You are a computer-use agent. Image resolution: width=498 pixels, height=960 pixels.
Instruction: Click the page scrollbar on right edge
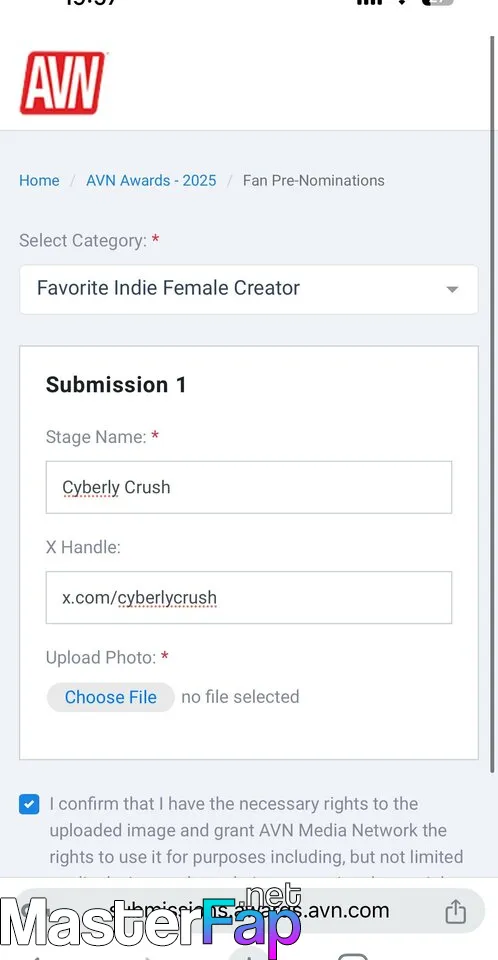click(492, 404)
